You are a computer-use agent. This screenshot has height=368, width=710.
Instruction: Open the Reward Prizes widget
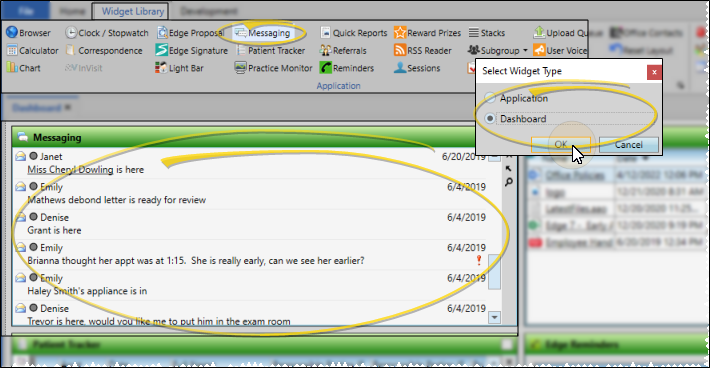tap(427, 33)
